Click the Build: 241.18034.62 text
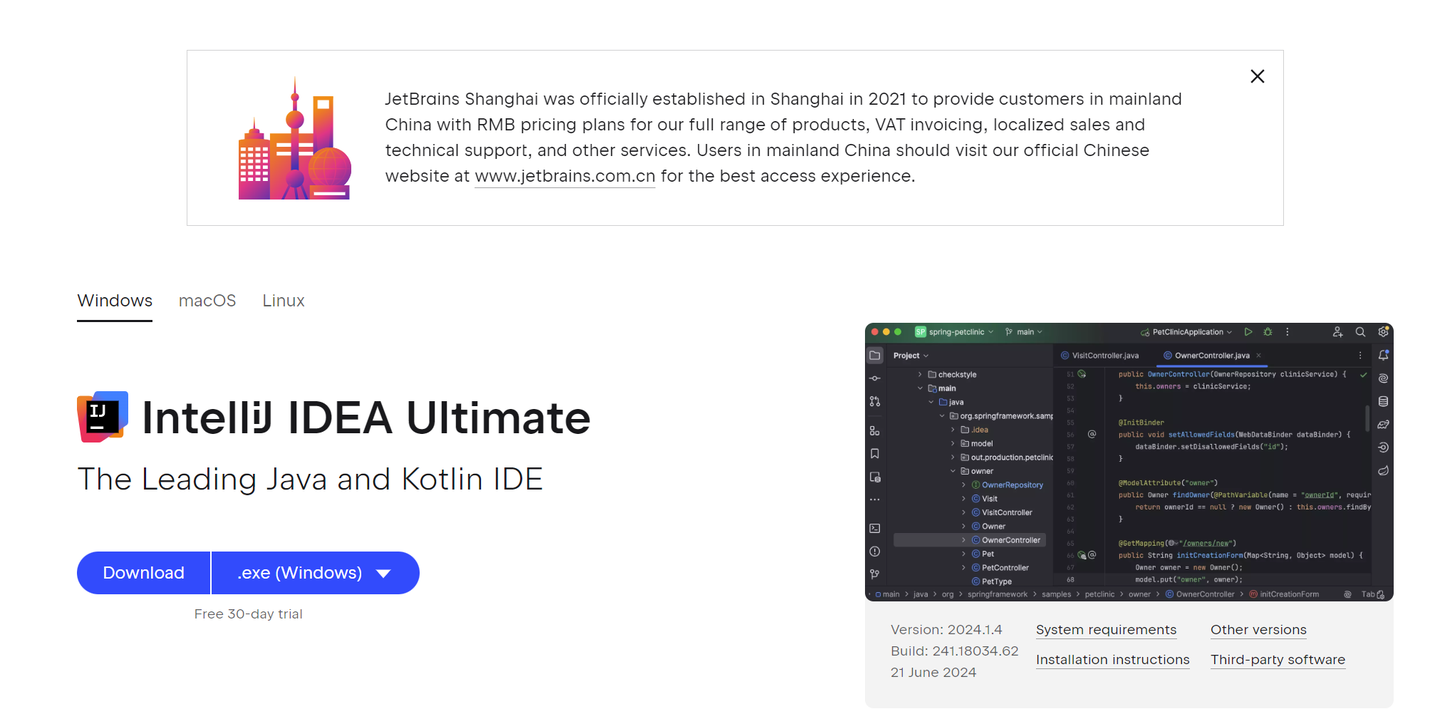 click(x=954, y=651)
